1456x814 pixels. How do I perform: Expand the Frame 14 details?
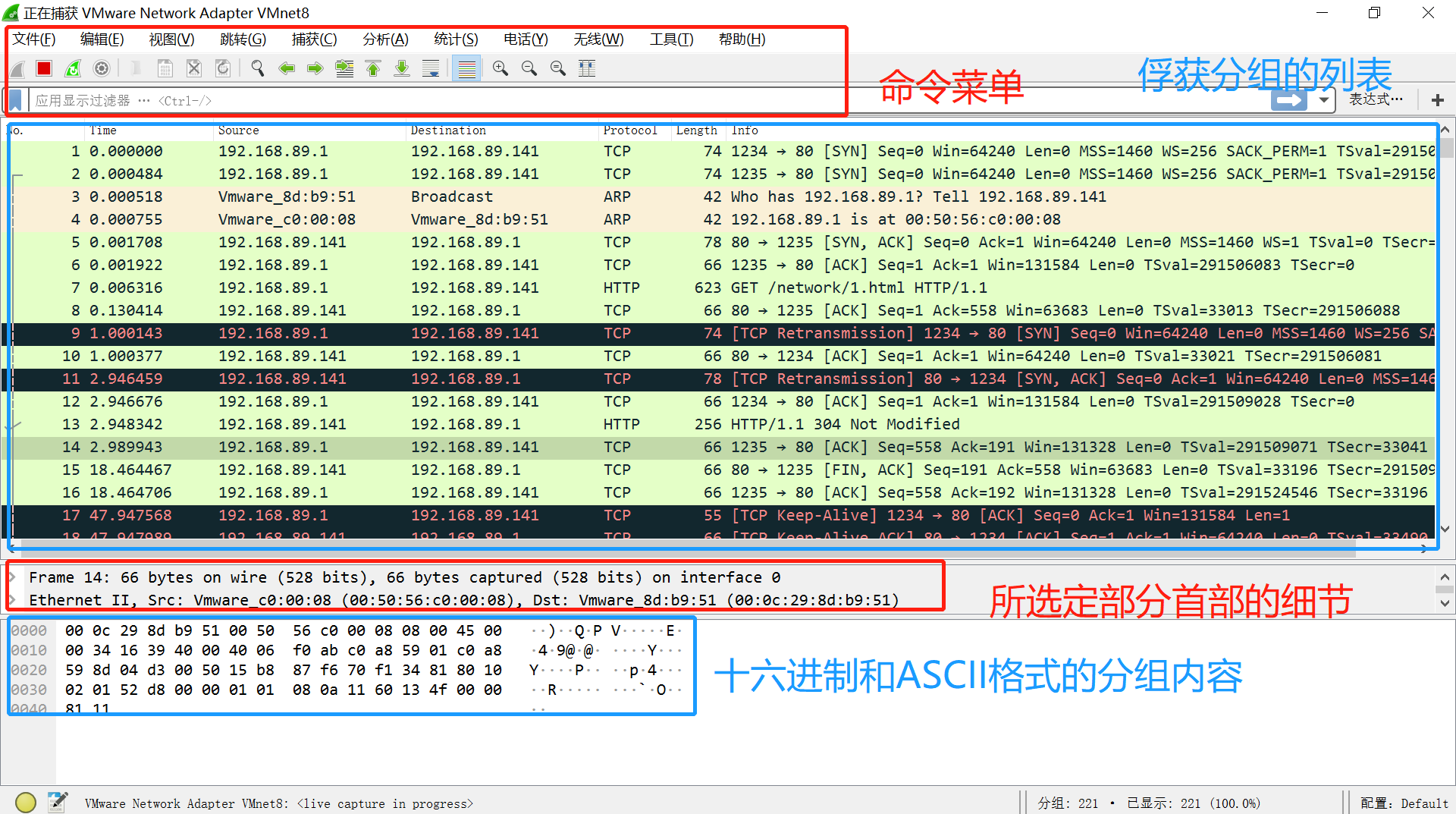[x=12, y=577]
